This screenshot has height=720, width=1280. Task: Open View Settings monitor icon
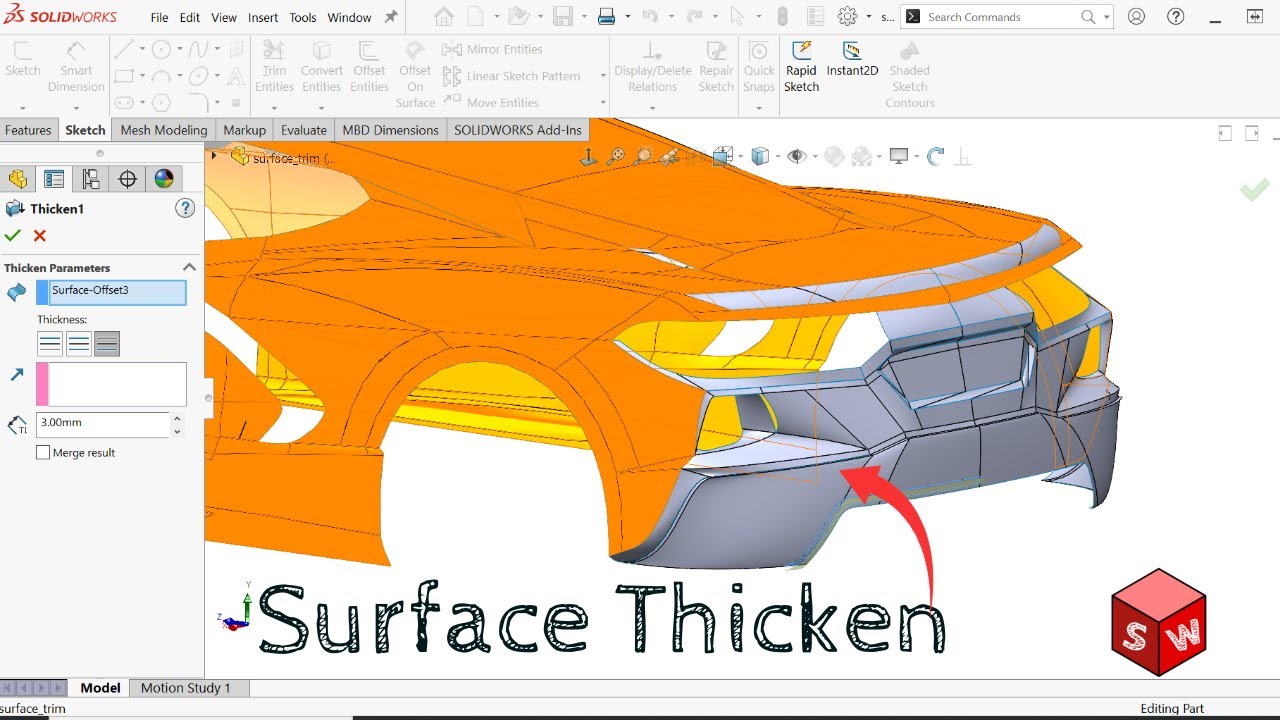[899, 156]
